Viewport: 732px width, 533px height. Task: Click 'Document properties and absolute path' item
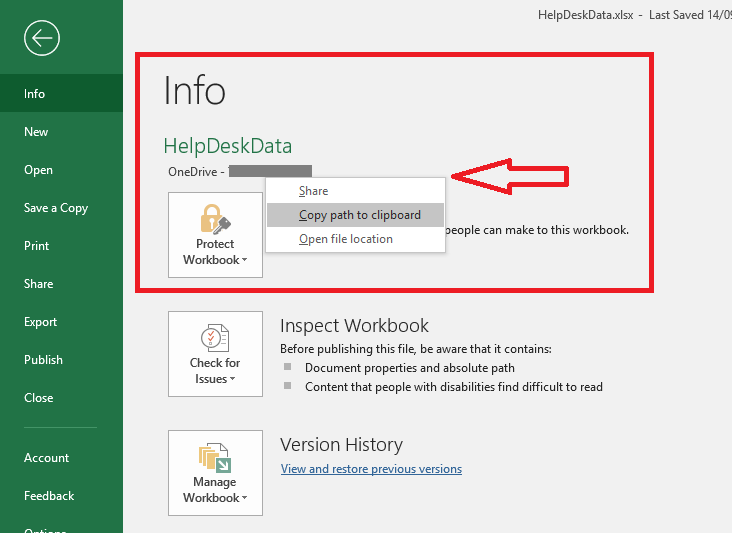[x=409, y=368]
